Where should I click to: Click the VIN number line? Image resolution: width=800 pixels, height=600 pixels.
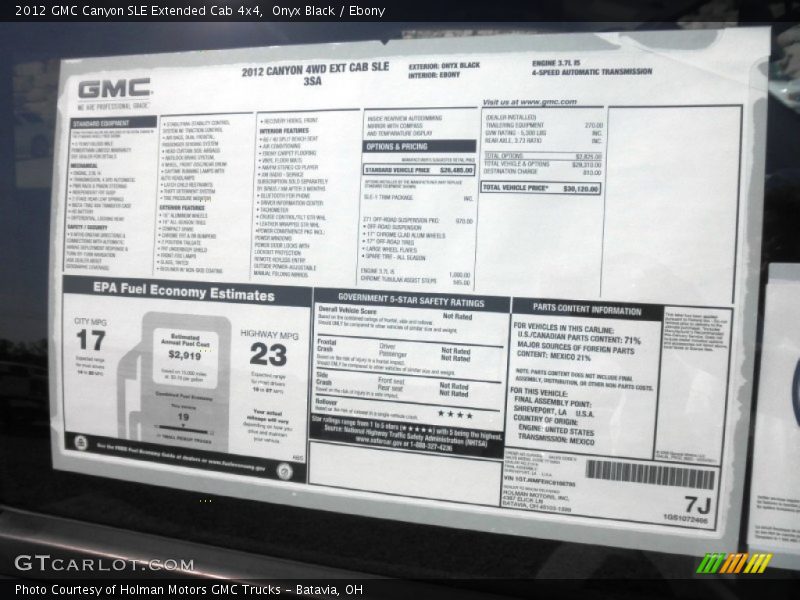pyautogui.click(x=539, y=481)
